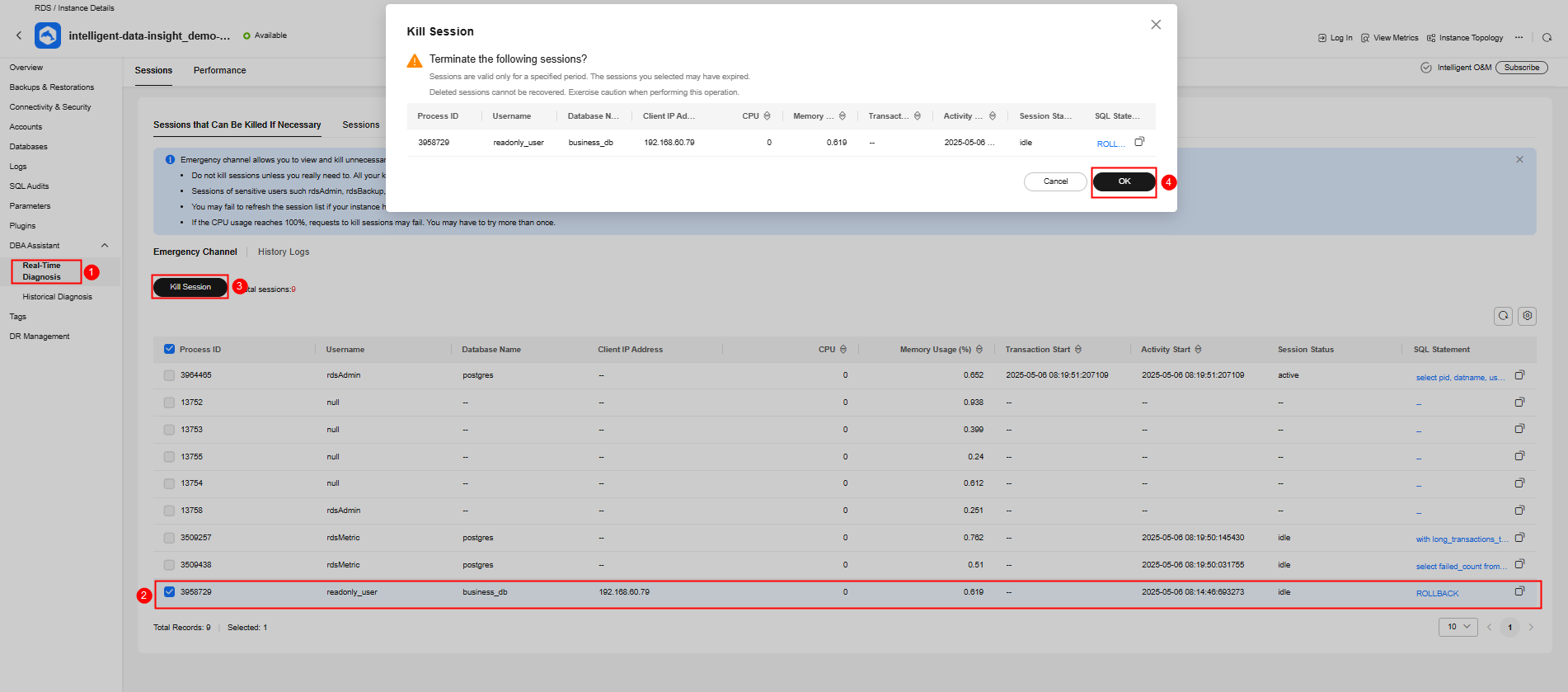Click the Subscribe button for Intelligent O&M

pyautogui.click(x=1522, y=68)
